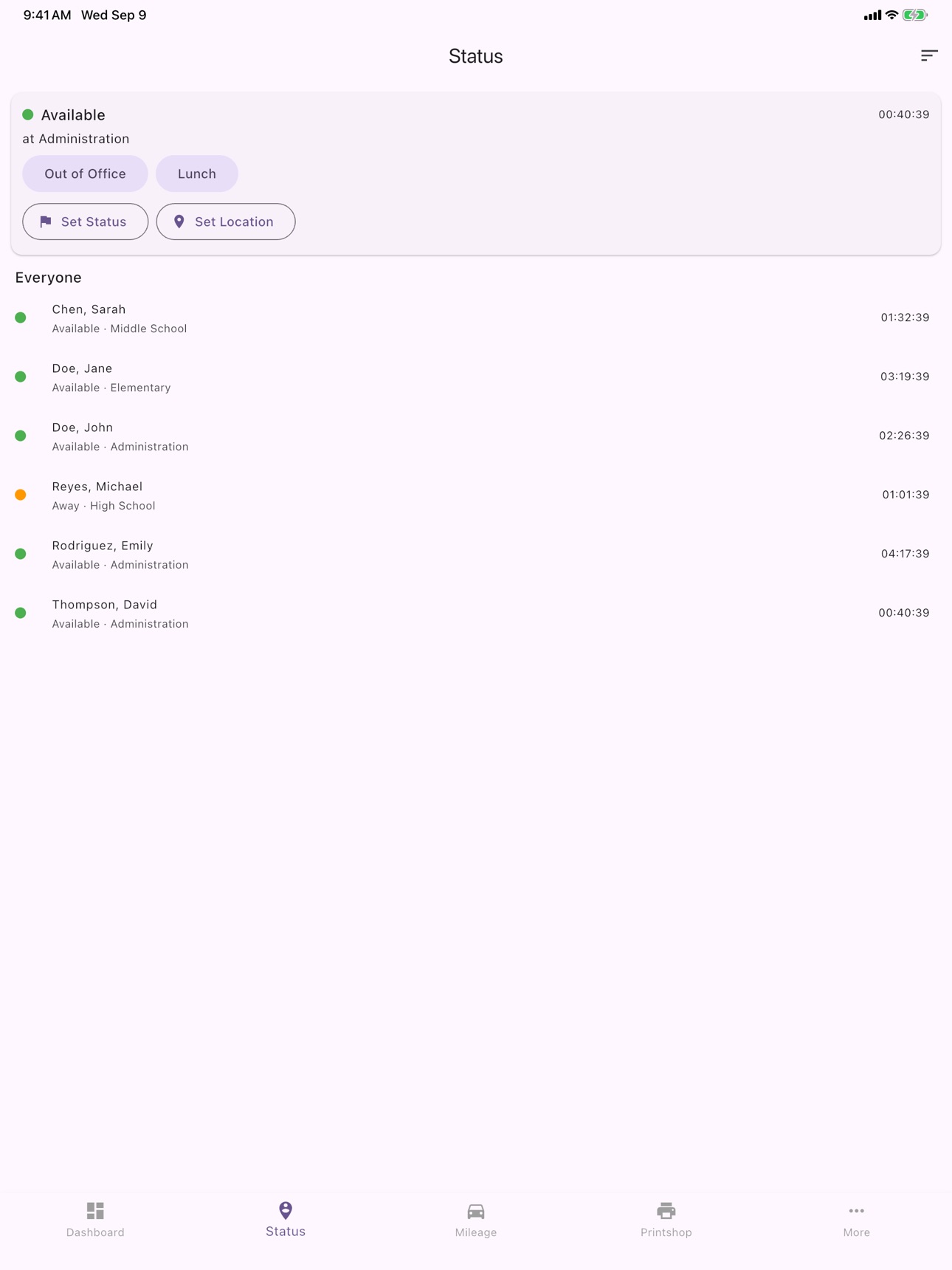Viewport: 952px width, 1270px height.
Task: Click the Everyone section heading
Action: pyautogui.click(x=48, y=278)
